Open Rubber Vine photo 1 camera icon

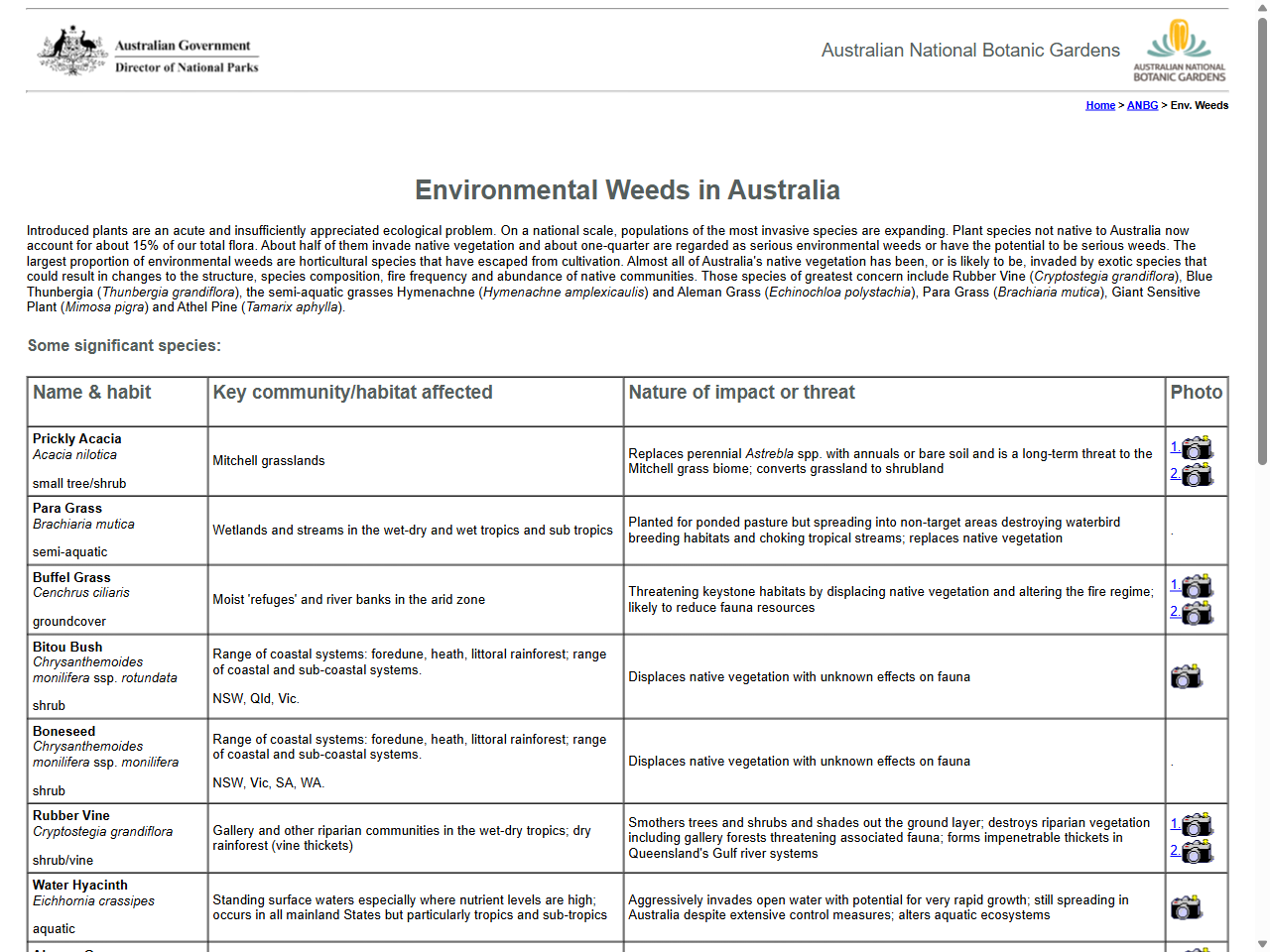[x=1199, y=824]
